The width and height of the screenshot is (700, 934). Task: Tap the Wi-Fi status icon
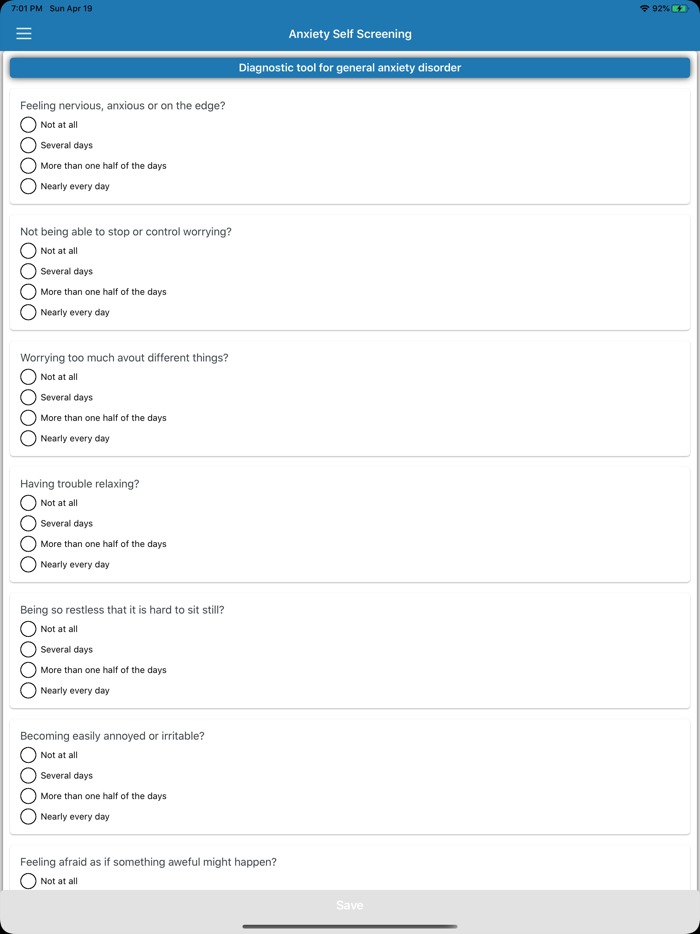[x=644, y=8]
